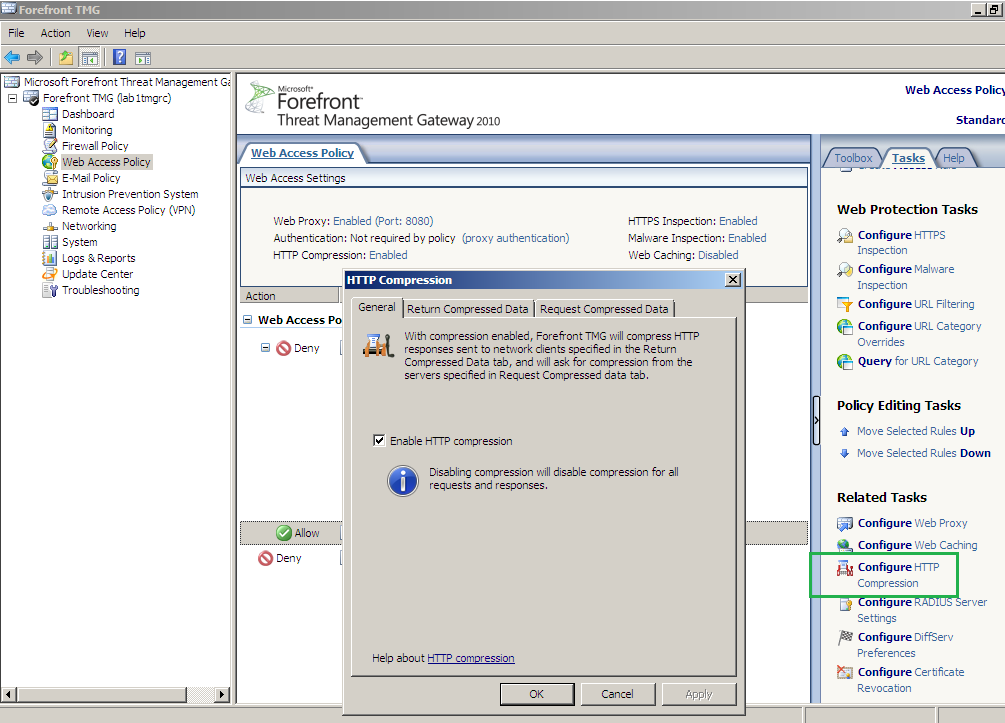The image size is (1005, 723).
Task: Switch to the Toolbox tab
Action: [853, 158]
